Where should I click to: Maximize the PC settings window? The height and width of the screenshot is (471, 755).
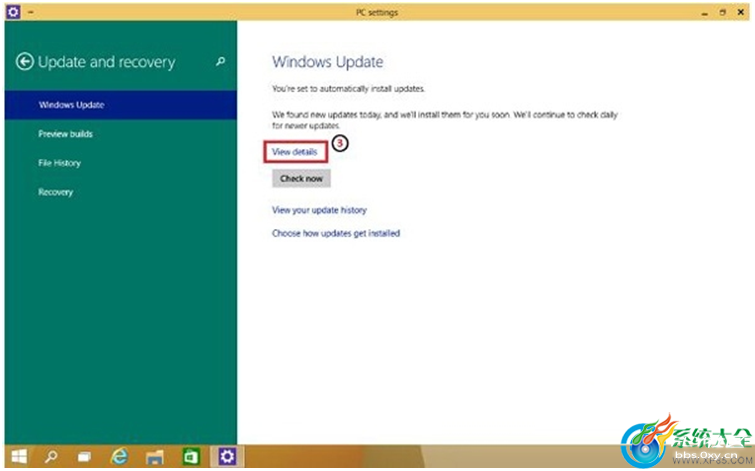point(722,13)
